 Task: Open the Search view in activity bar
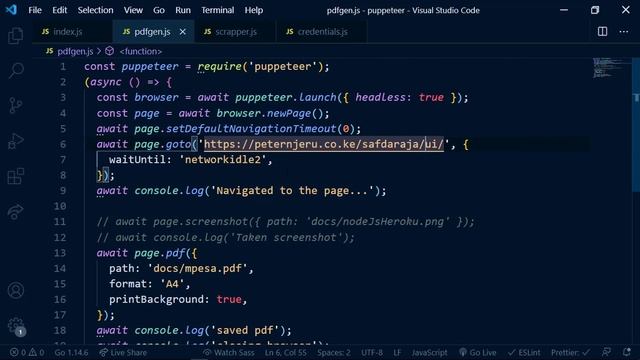pyautogui.click(x=16, y=70)
